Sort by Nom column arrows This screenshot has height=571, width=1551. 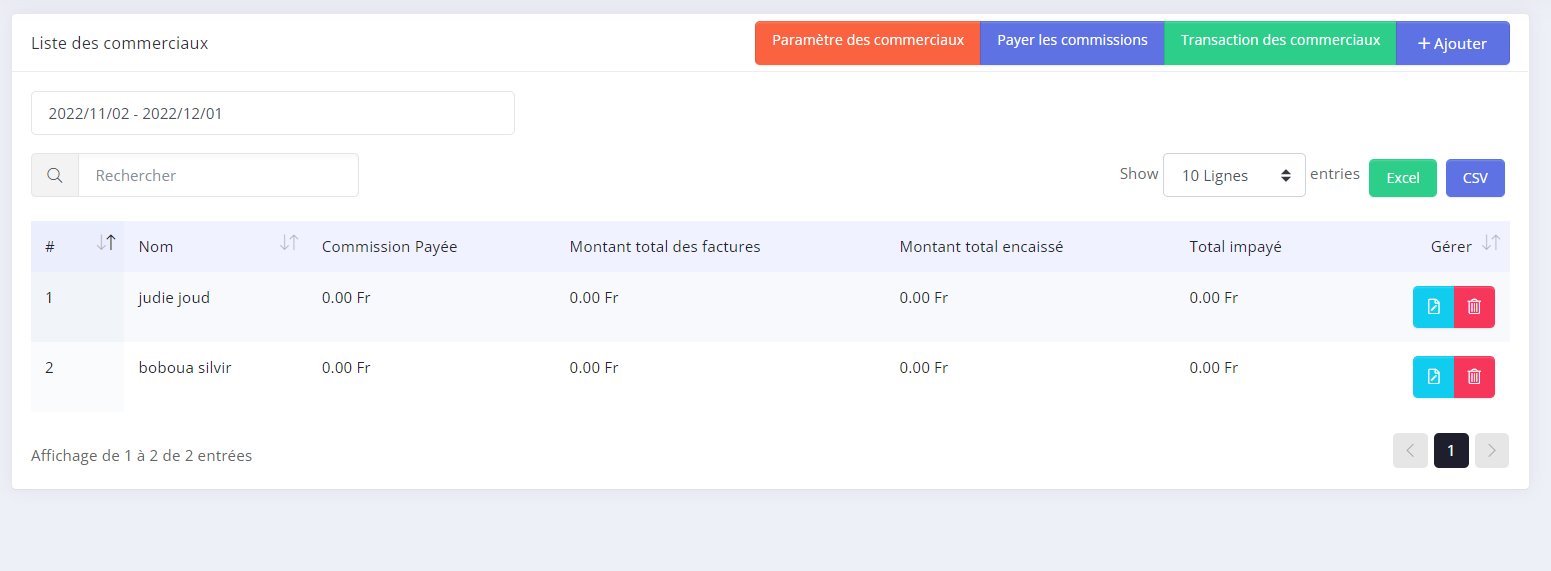point(289,243)
